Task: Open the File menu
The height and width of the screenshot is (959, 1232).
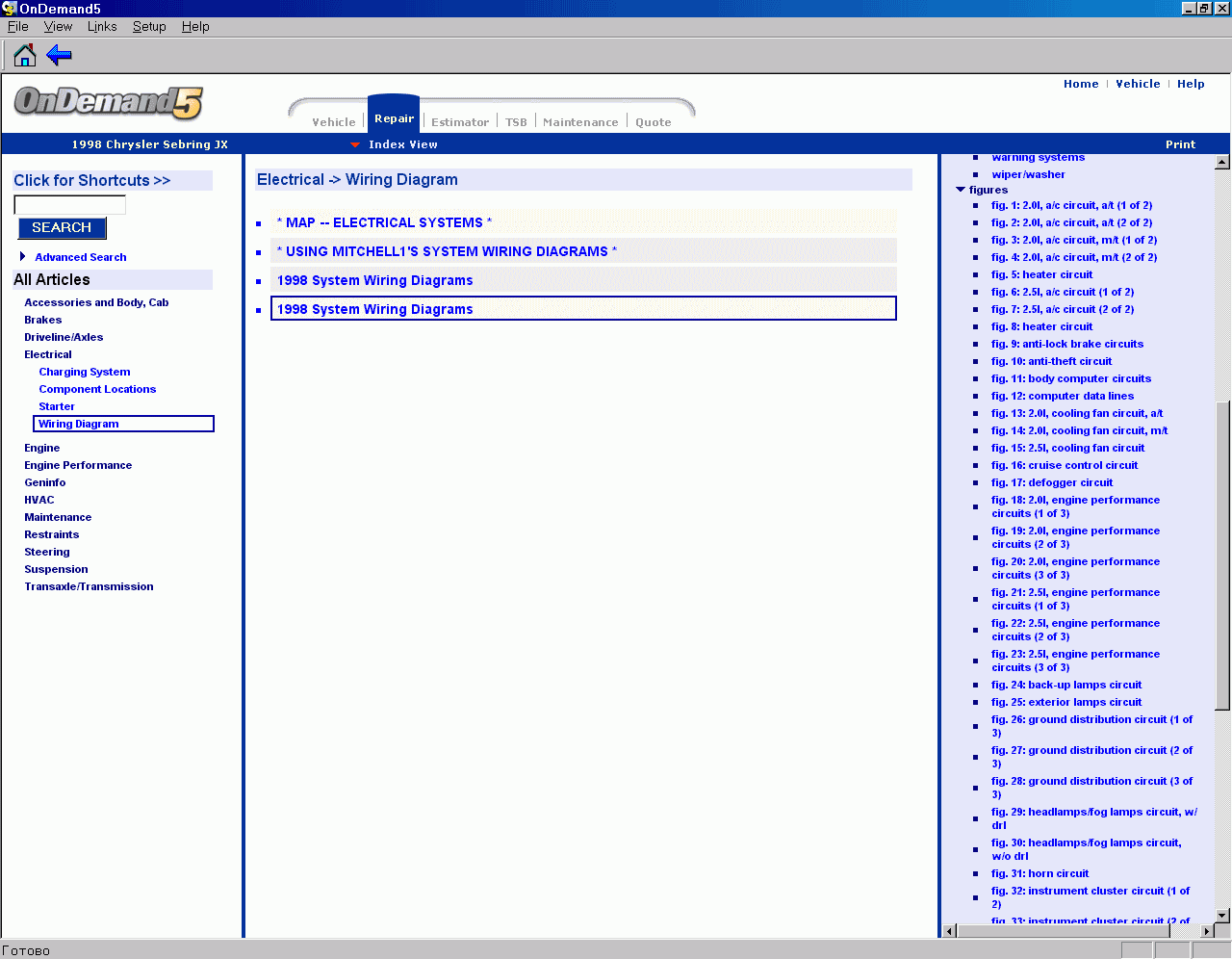Action: point(17,26)
